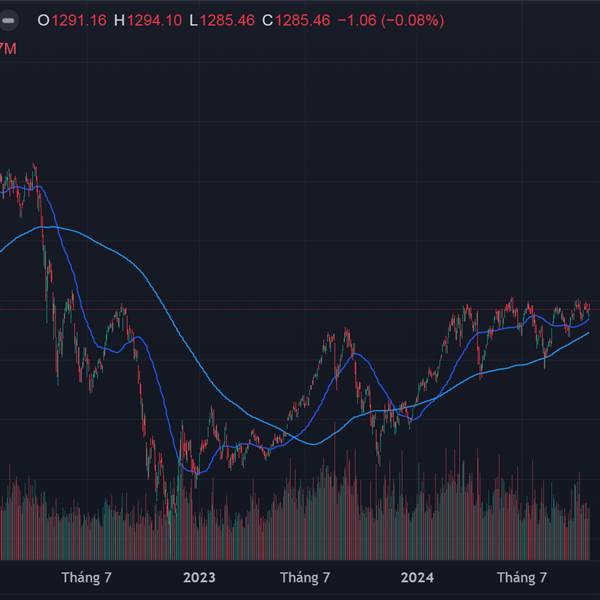Select the open price value O1291.16
This screenshot has height=600, width=600.
(x=72, y=20)
